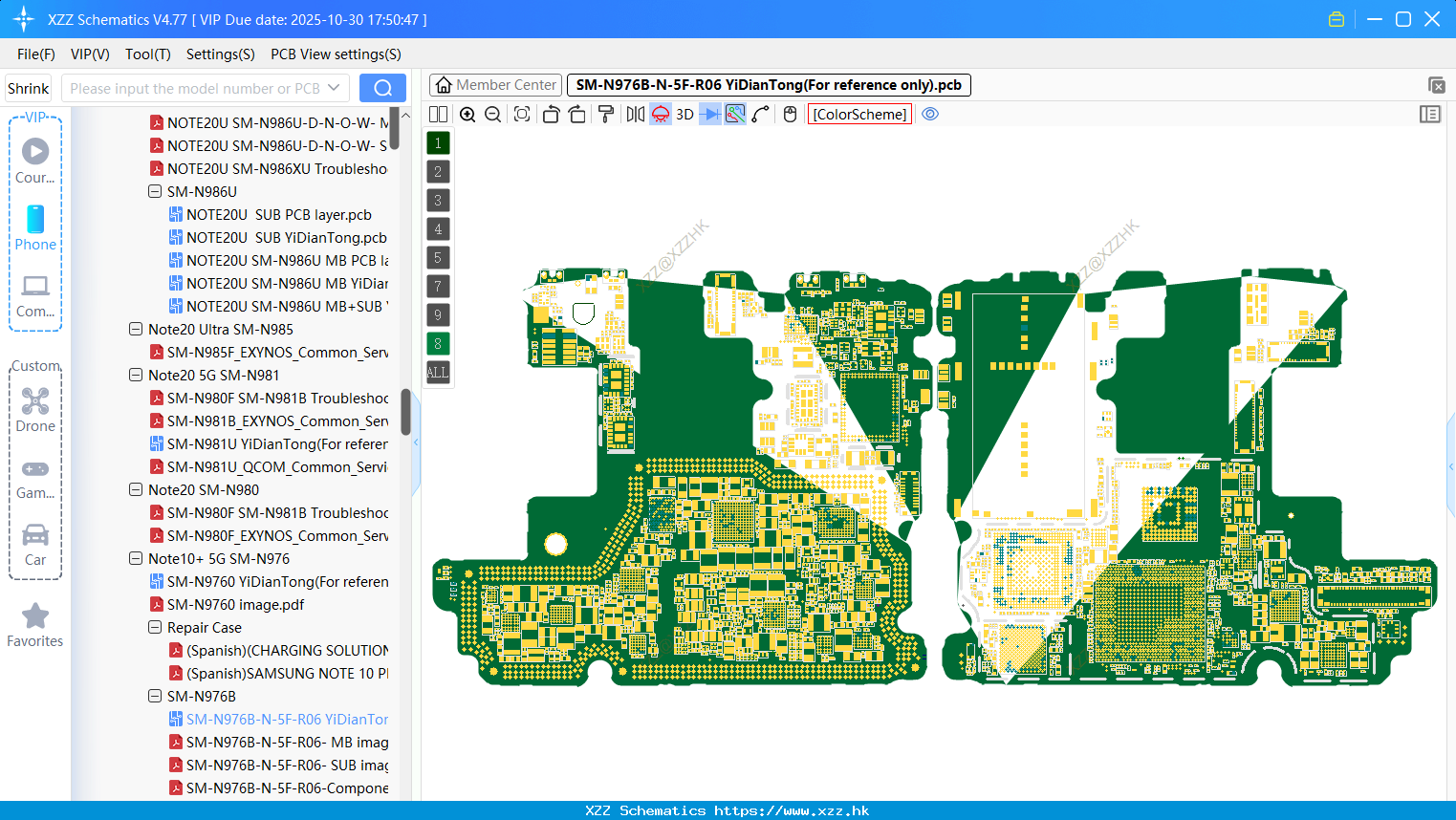Select PCB layer 9
The width and height of the screenshot is (1456, 820).
pos(438,315)
